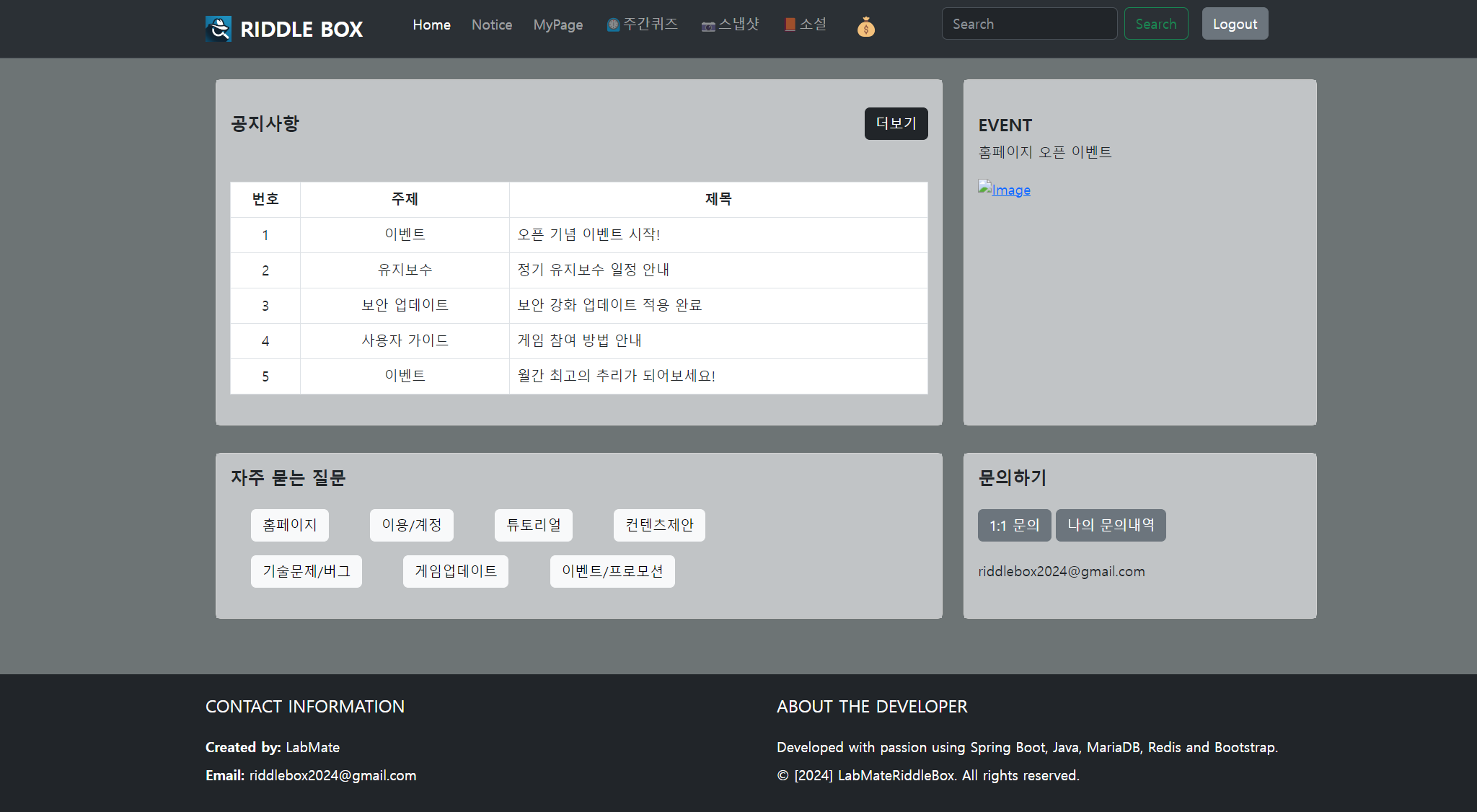Click the Logout button
Viewport: 1477px width, 812px height.
1235,24
